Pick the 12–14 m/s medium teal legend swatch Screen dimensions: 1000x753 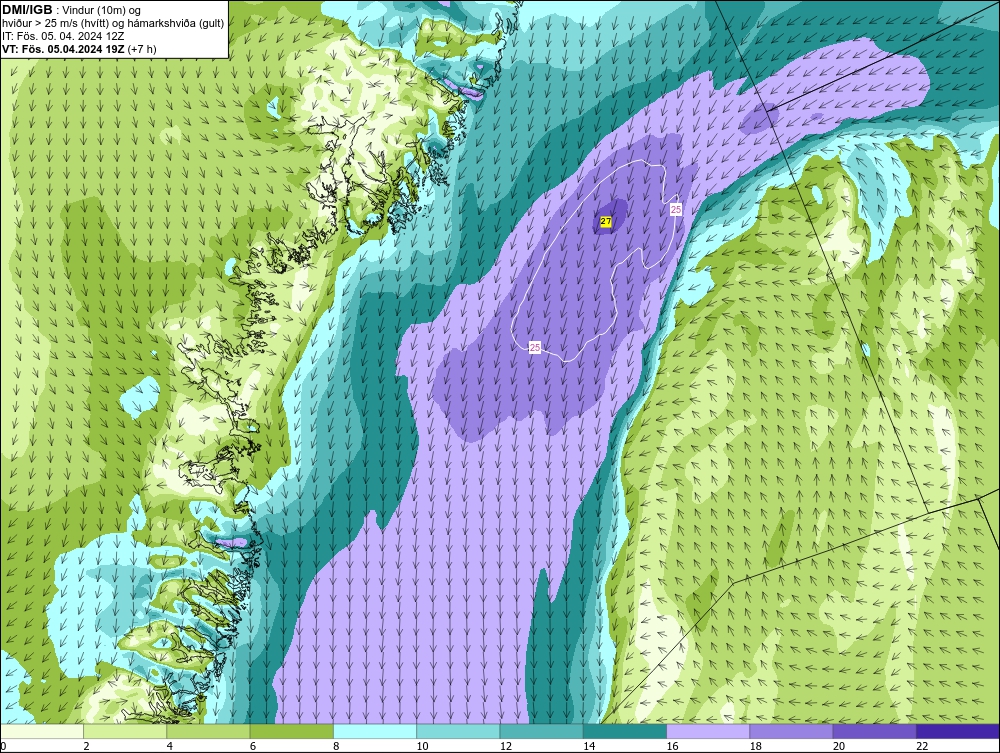(541, 731)
